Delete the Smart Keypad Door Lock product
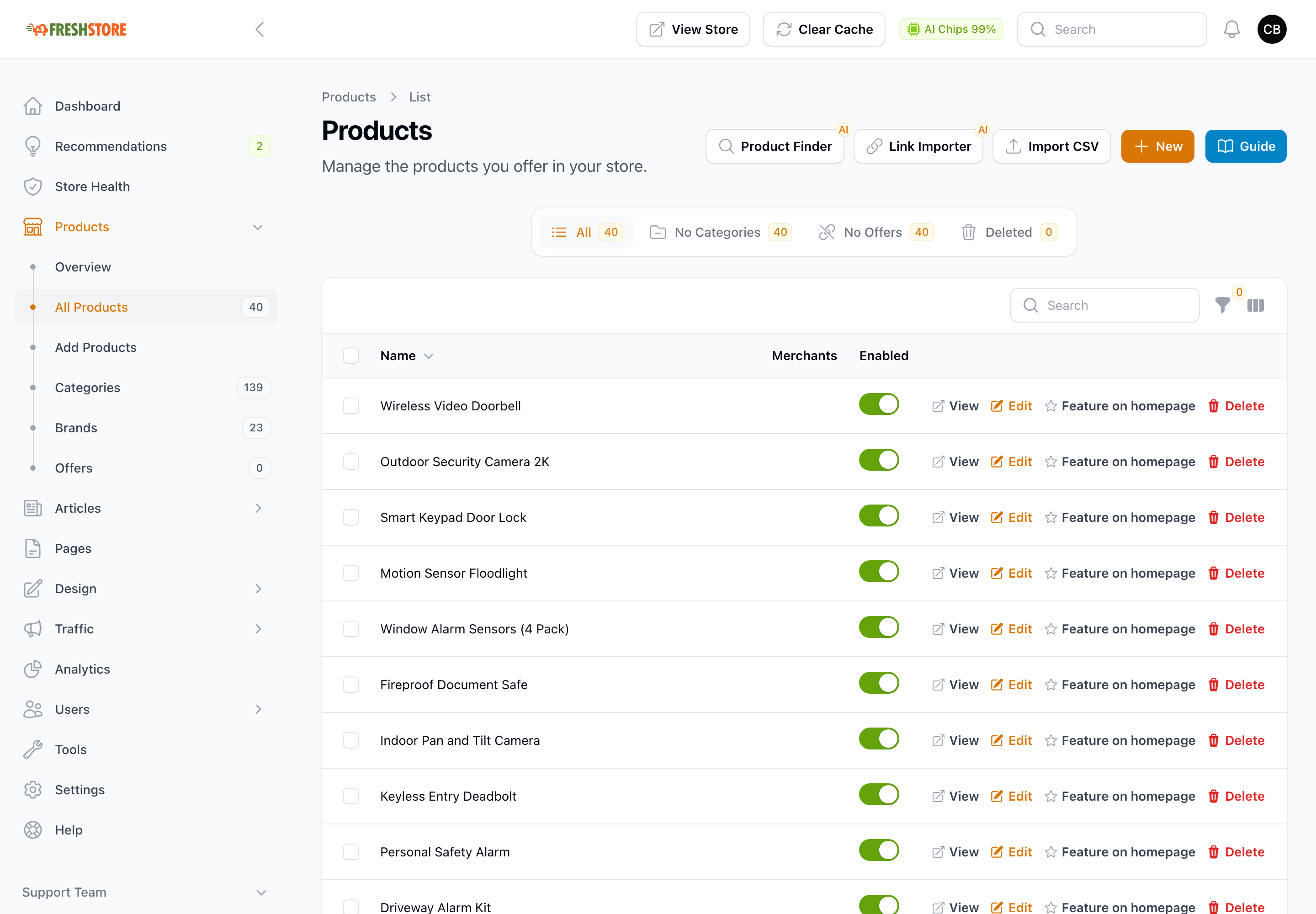 (1236, 517)
